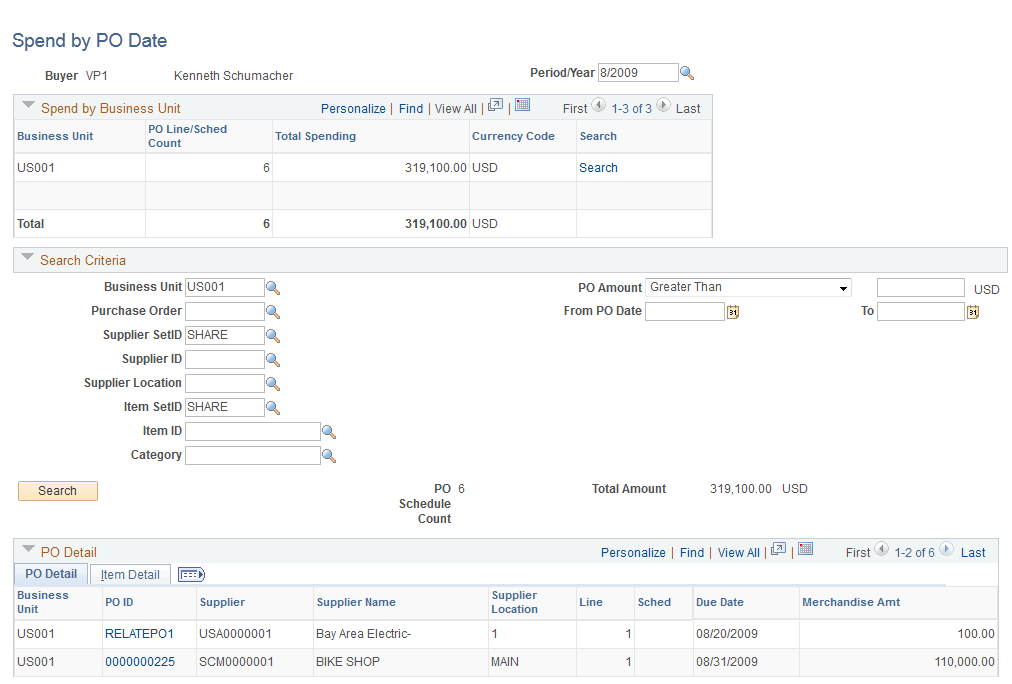Open the Supplier Location lookup
Screen dimensions: 1012x684
(272, 383)
